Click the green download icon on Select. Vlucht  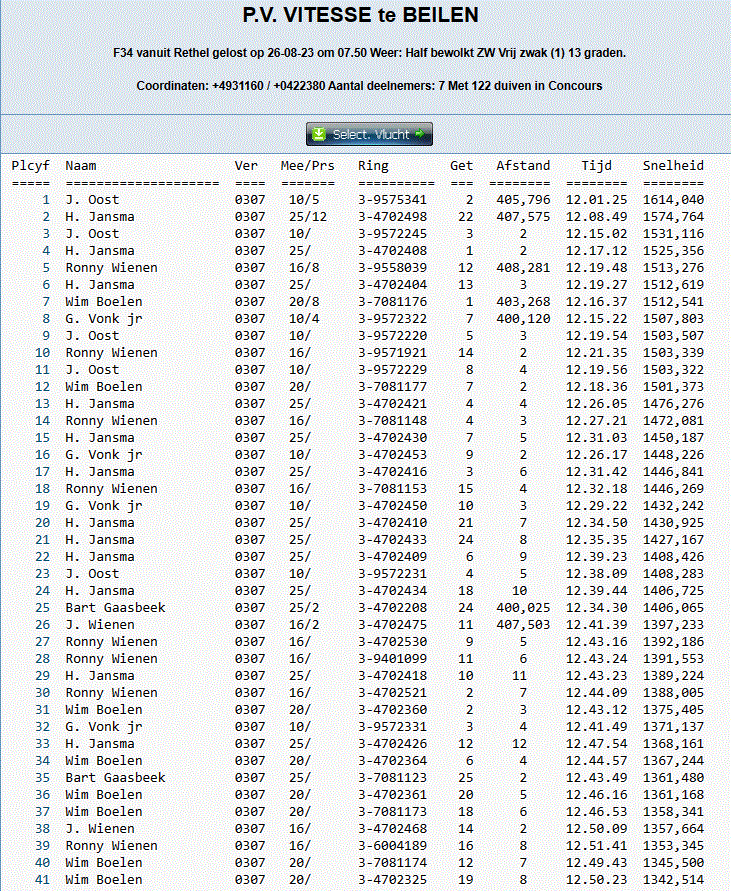tap(319, 134)
